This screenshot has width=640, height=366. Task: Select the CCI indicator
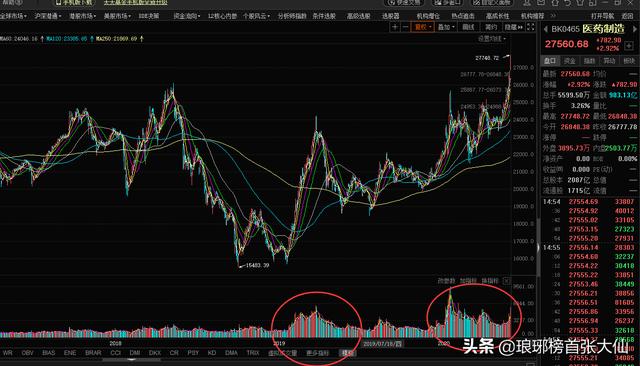(116, 353)
